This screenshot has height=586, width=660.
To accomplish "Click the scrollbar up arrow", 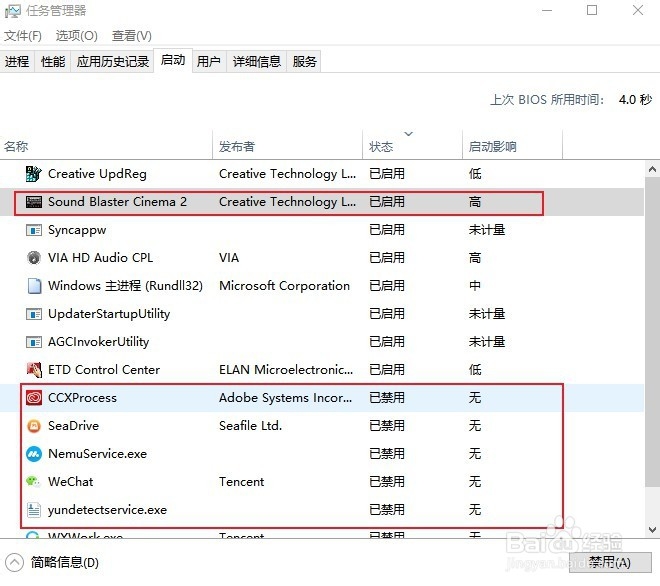I will (x=652, y=169).
